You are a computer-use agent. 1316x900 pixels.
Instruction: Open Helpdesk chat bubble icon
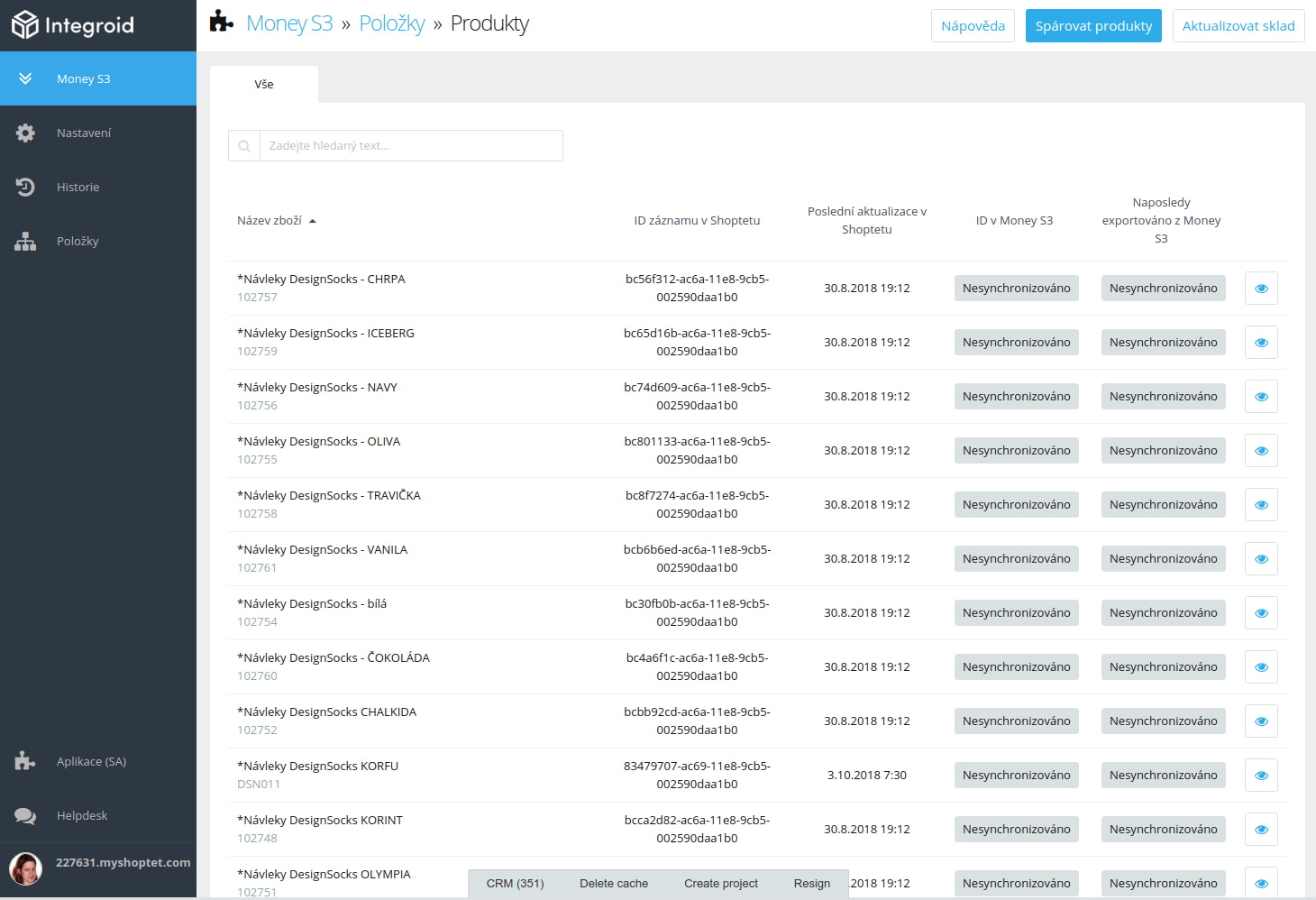[25, 815]
